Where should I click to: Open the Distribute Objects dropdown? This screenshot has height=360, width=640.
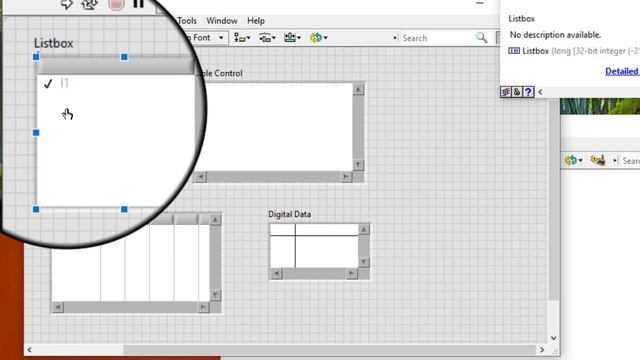[267, 38]
